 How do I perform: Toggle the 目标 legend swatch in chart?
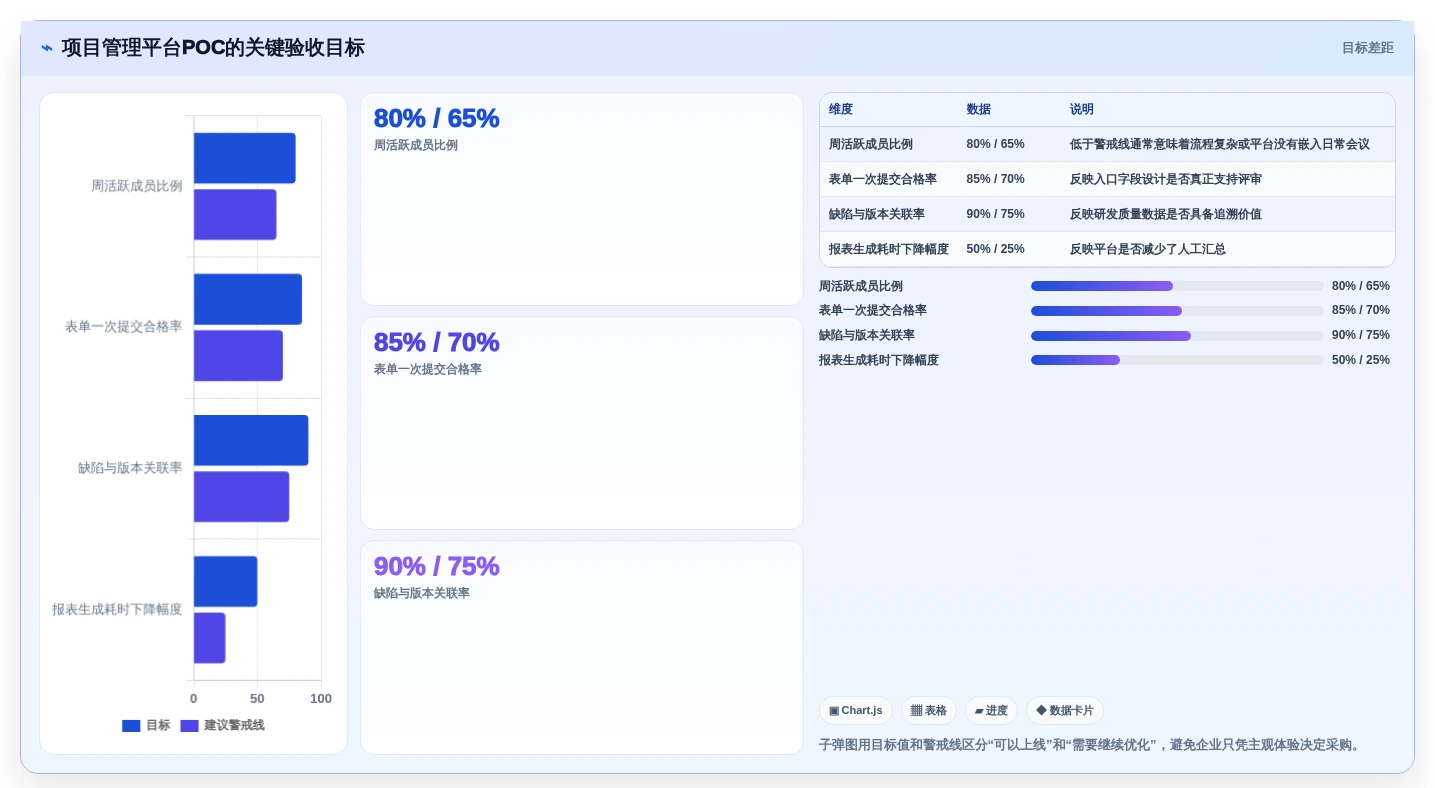(131, 726)
